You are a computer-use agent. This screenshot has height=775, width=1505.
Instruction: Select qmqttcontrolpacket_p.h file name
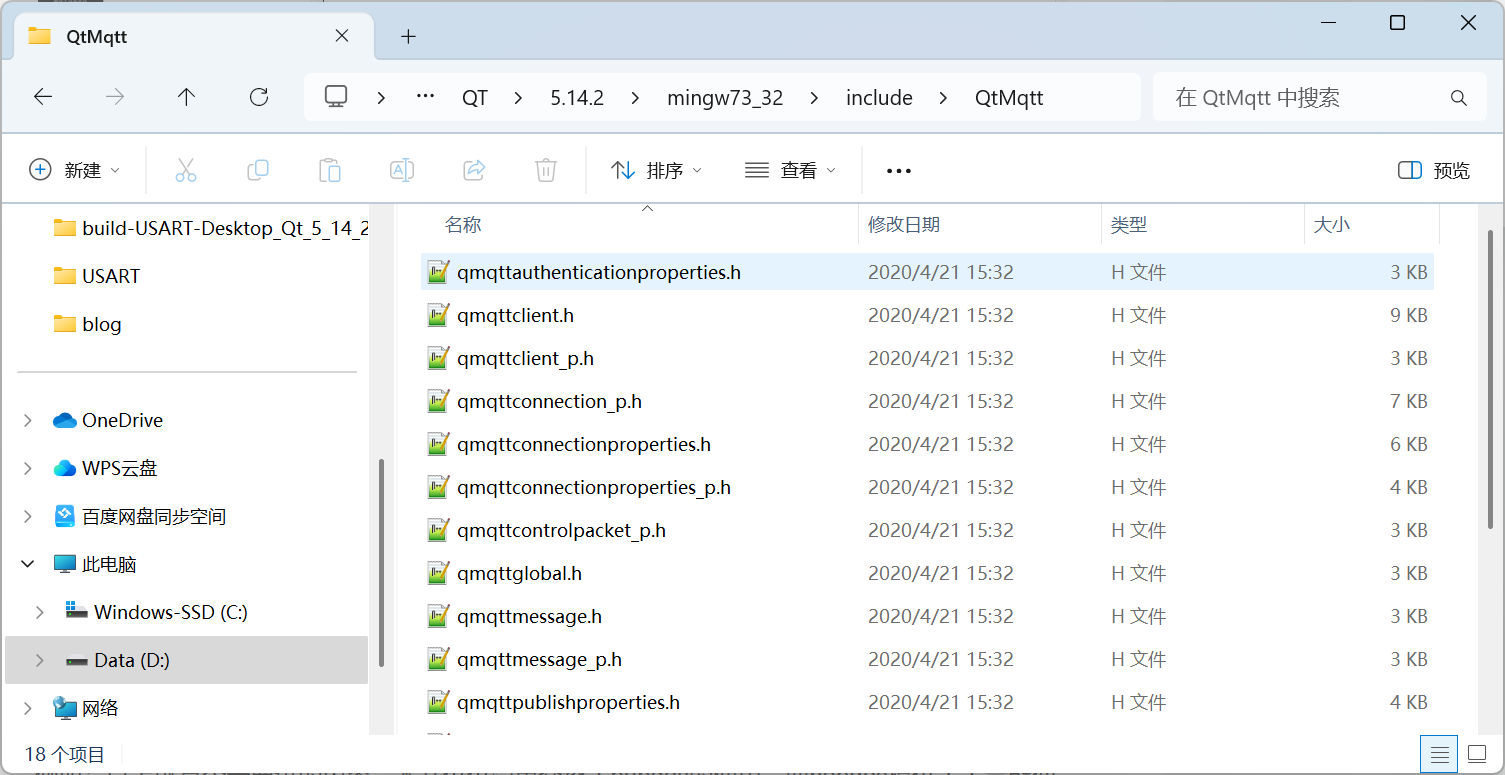(x=561, y=530)
